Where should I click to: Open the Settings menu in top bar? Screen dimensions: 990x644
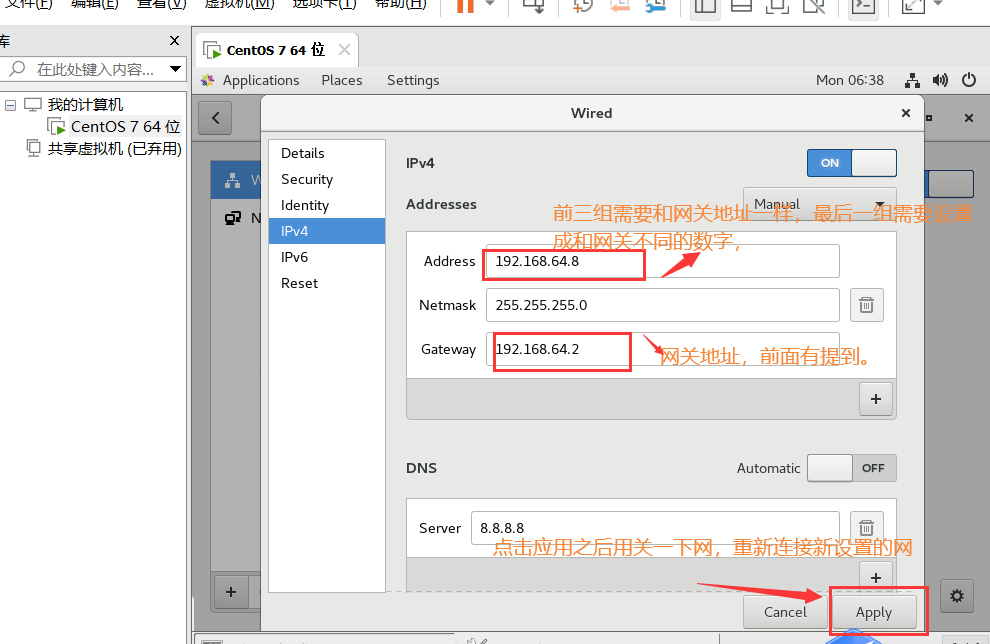coord(413,80)
